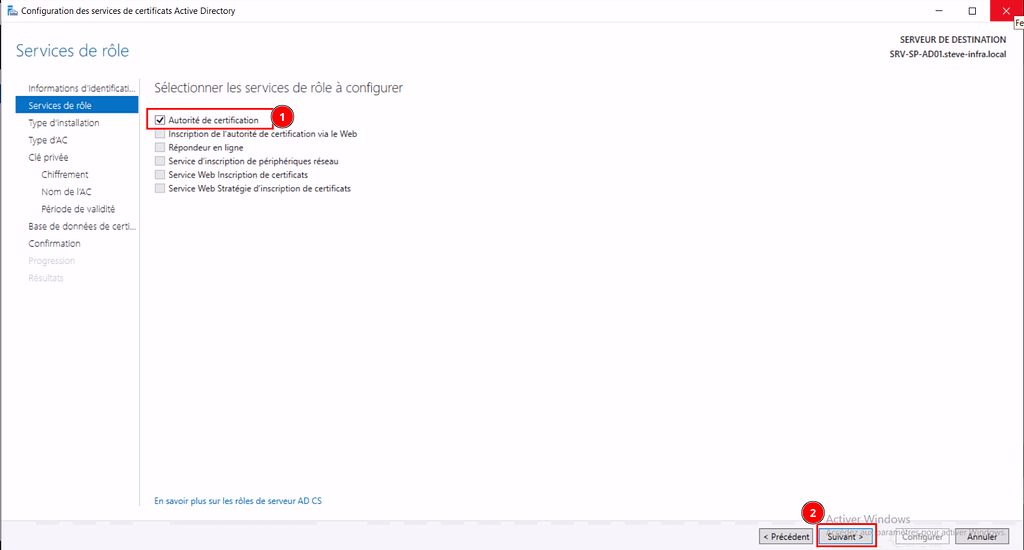This screenshot has width=1024, height=550.
Task: Jump to the Confirmation step
Action: [x=55, y=243]
